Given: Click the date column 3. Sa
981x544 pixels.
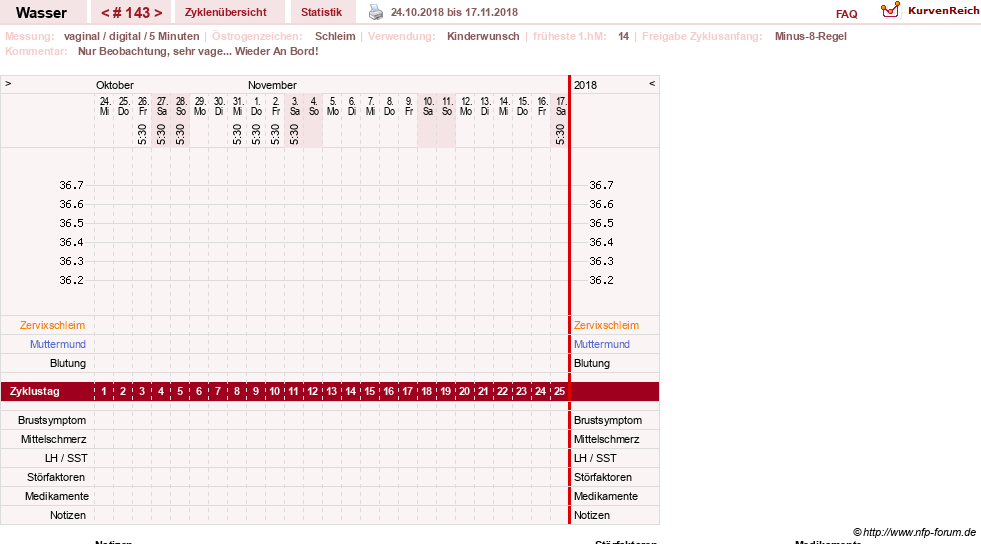Looking at the screenshot, I should pos(295,106).
